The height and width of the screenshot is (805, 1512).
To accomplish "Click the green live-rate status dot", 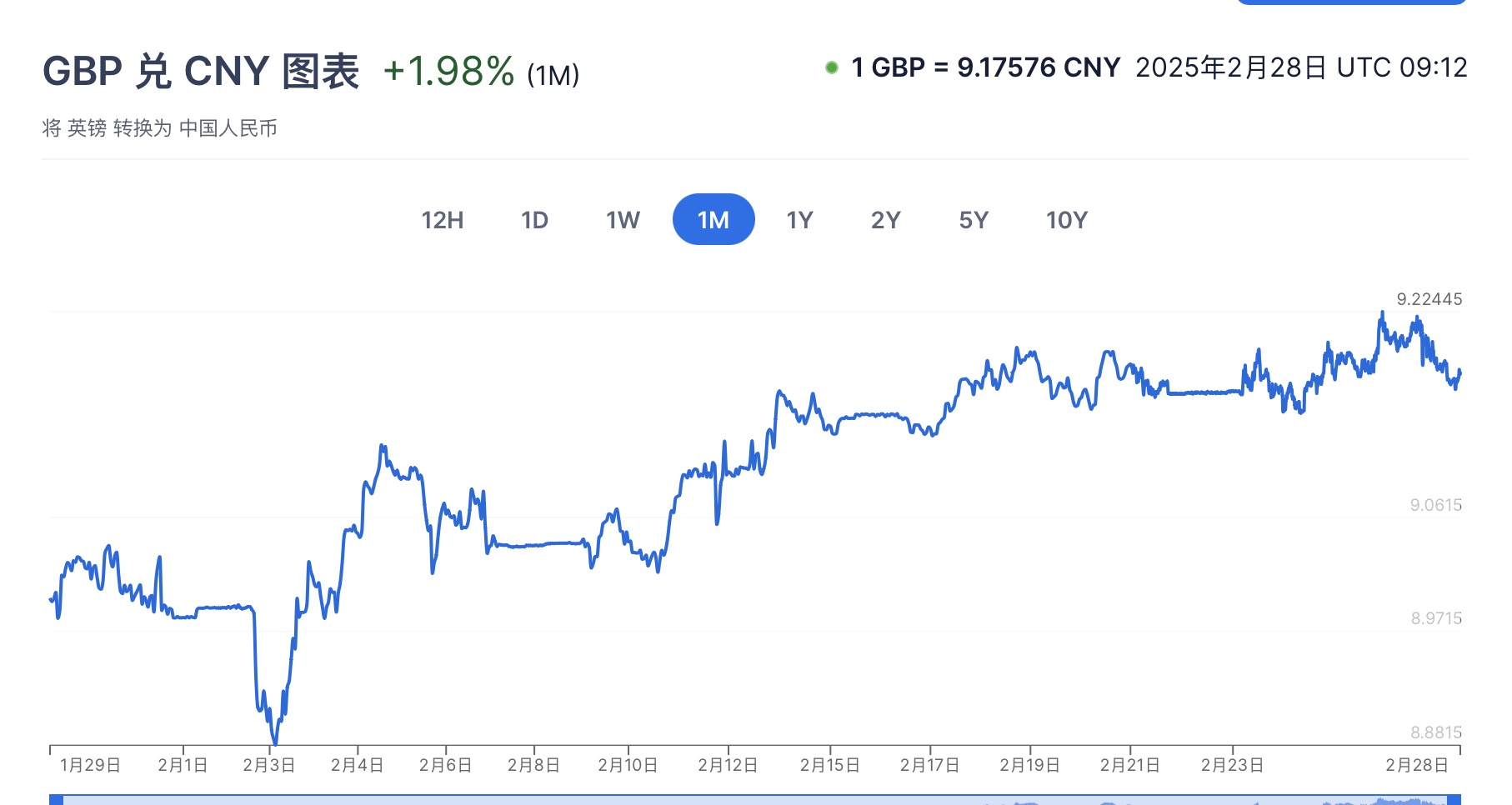I will tap(831, 67).
